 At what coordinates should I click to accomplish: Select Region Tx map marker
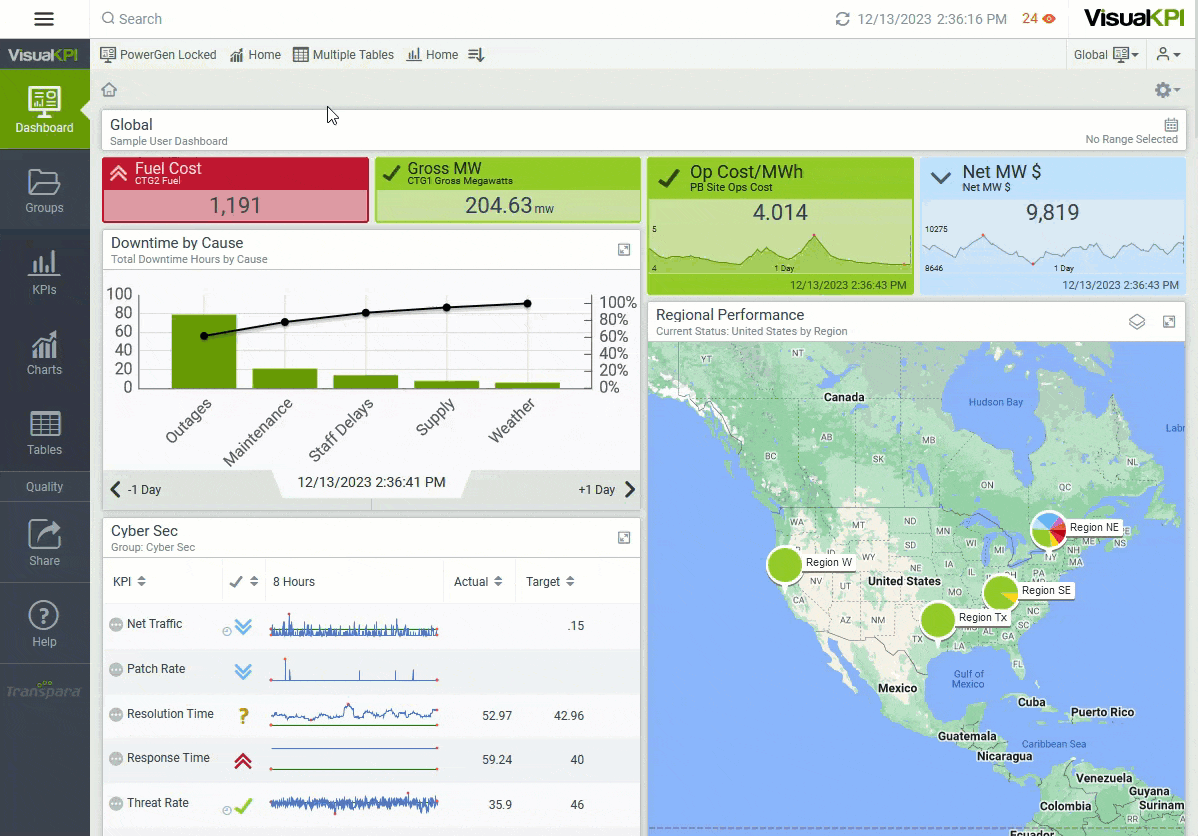pyautogui.click(x=938, y=620)
